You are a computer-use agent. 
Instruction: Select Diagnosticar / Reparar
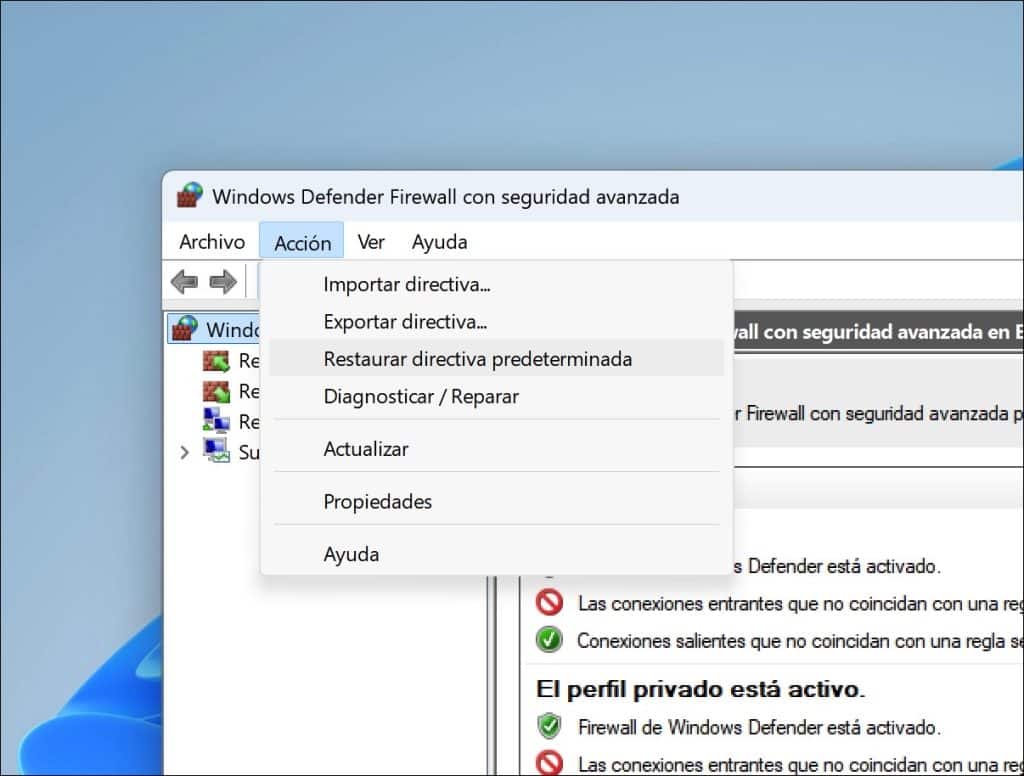[496, 396]
